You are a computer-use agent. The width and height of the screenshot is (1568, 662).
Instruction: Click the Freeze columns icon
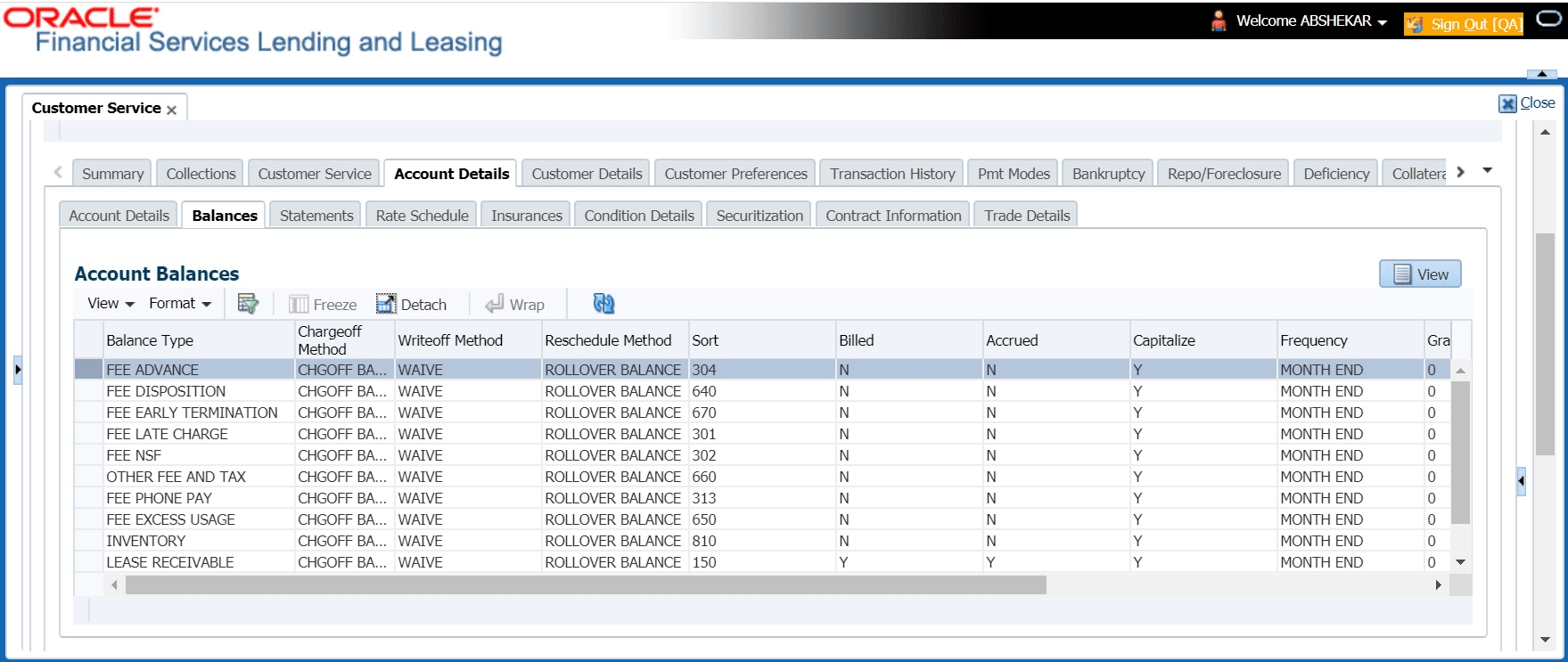tap(323, 305)
